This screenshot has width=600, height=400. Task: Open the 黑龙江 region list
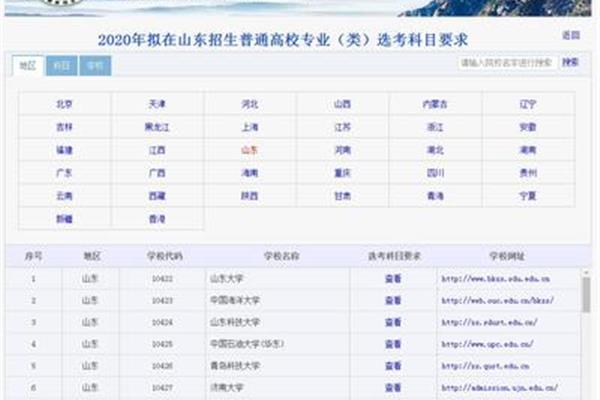pos(157,127)
